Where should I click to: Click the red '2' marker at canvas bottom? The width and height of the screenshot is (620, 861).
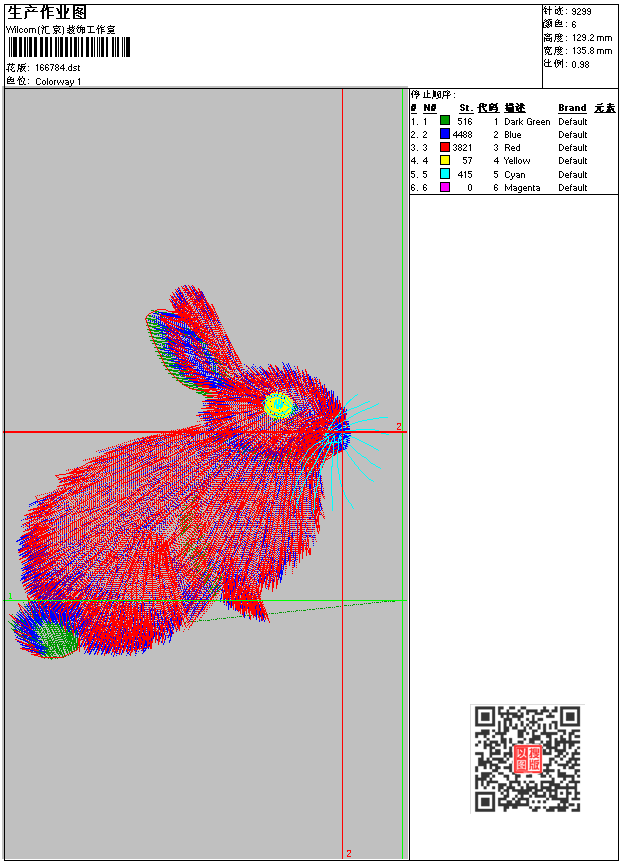349,853
